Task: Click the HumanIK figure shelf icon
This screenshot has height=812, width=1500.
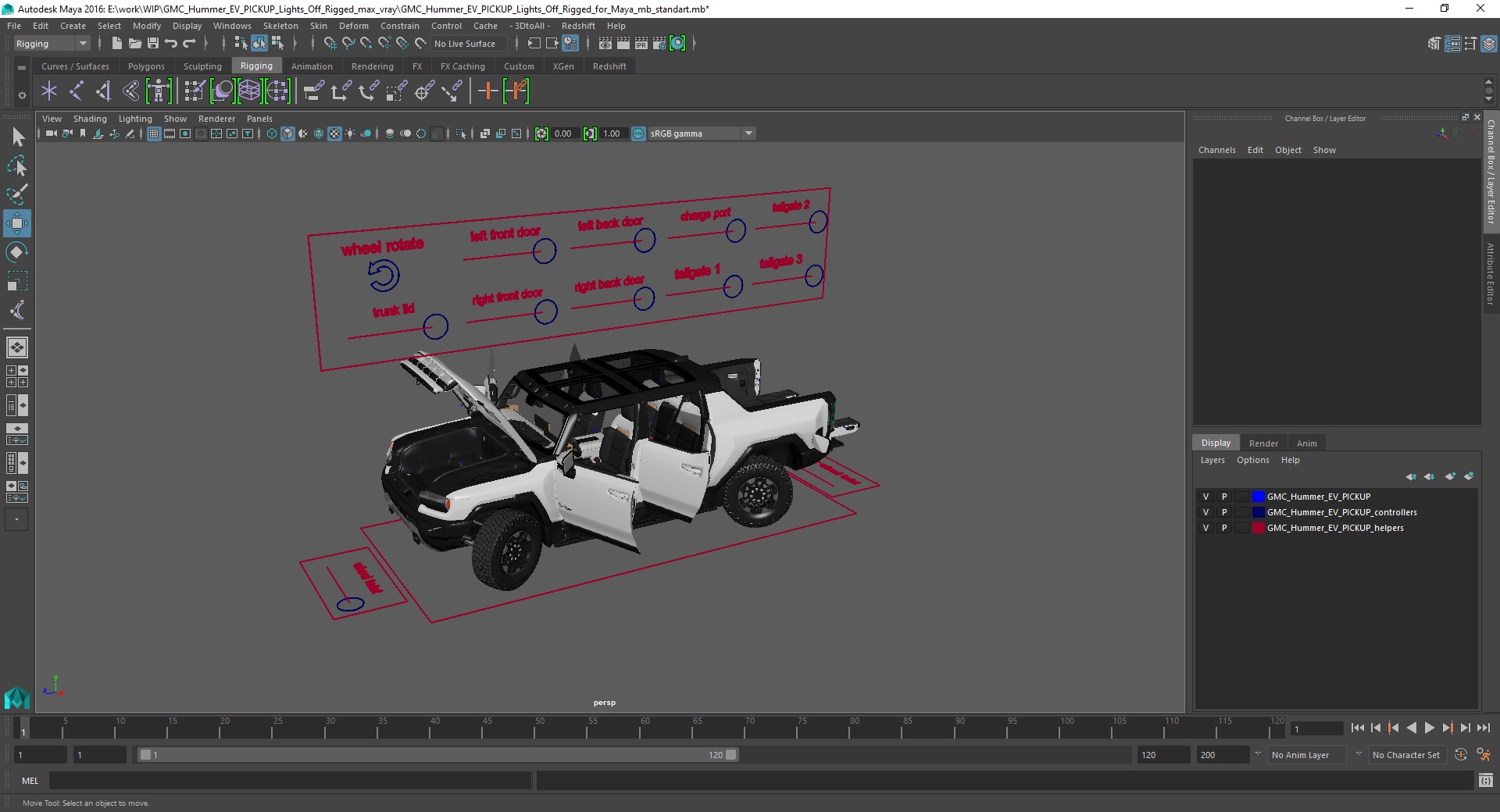Action: point(159,91)
